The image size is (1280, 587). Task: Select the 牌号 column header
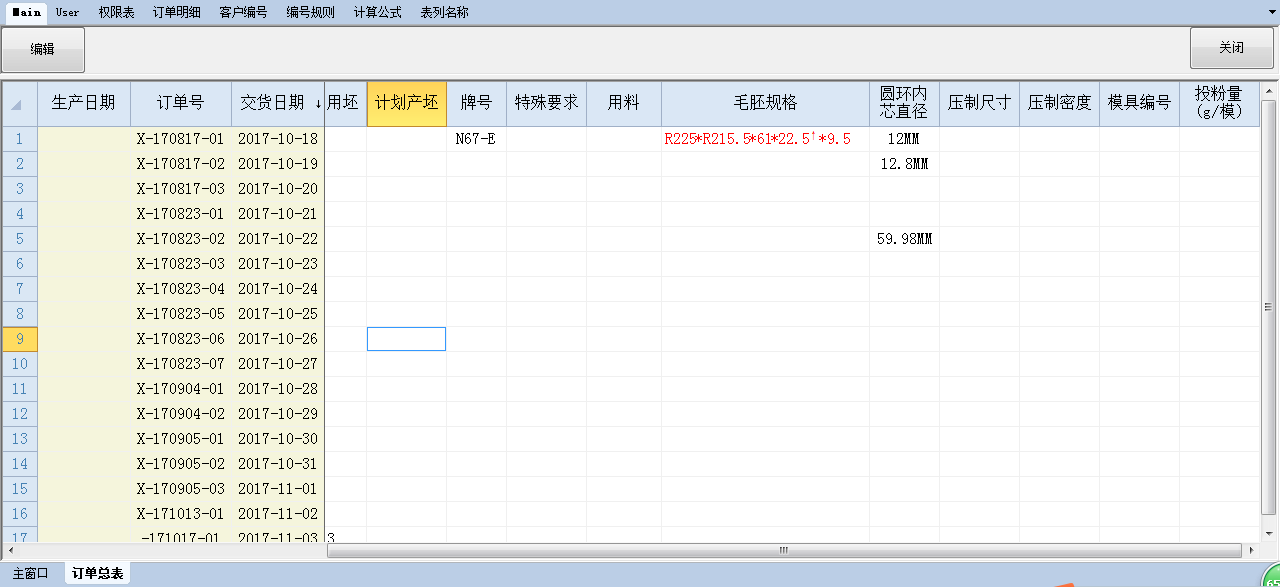click(476, 104)
